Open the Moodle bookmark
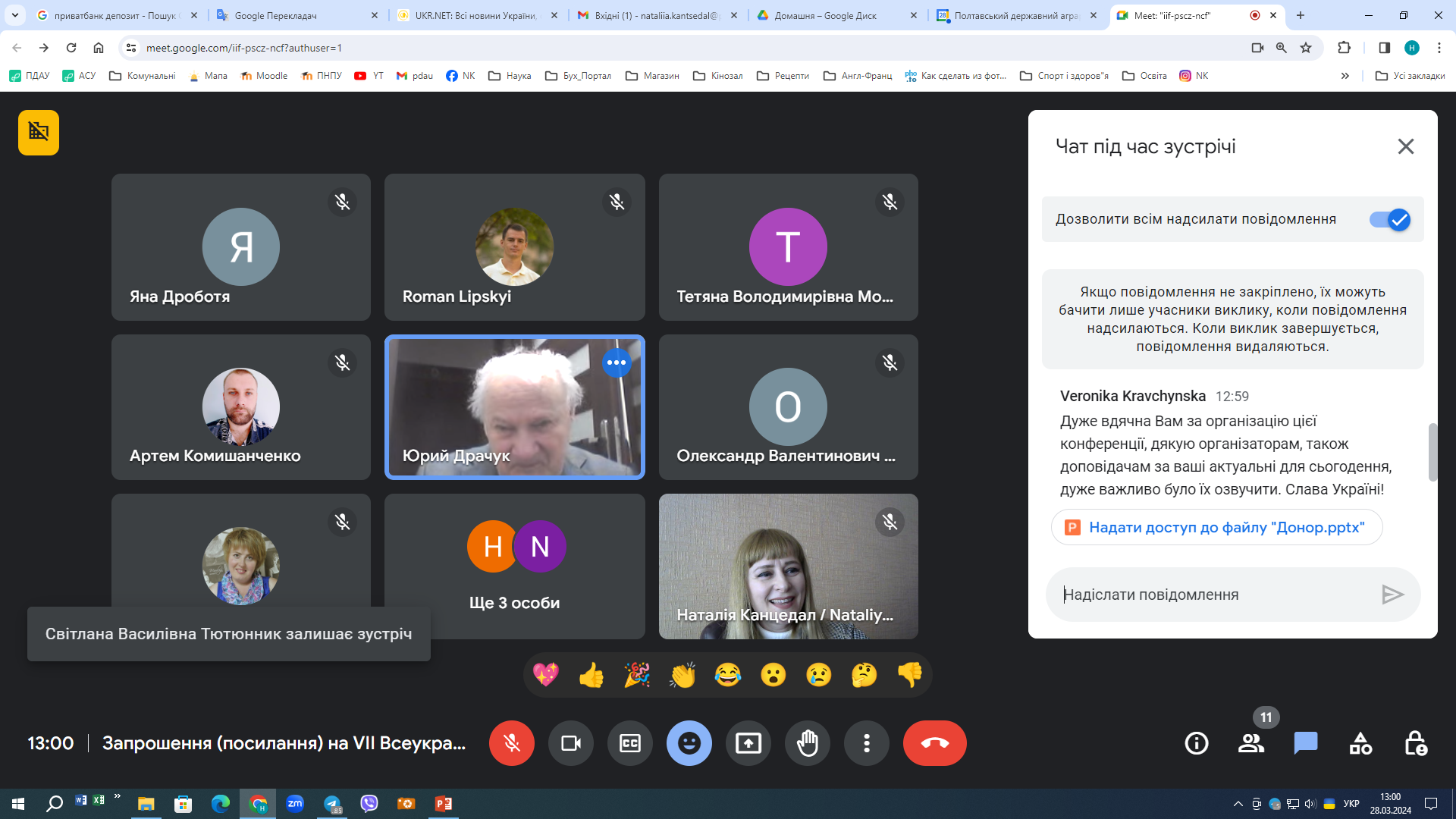This screenshot has width=1456, height=819. pyautogui.click(x=264, y=76)
